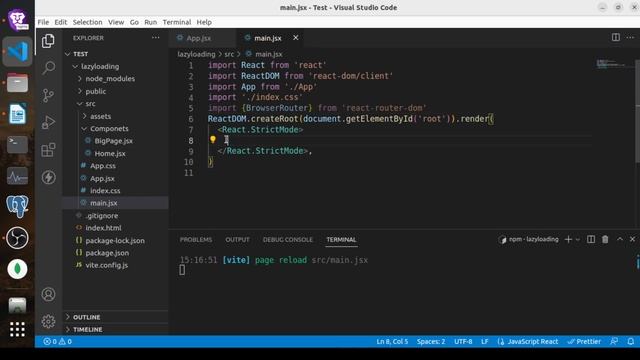Open the notifications bell in status bar

(631, 341)
